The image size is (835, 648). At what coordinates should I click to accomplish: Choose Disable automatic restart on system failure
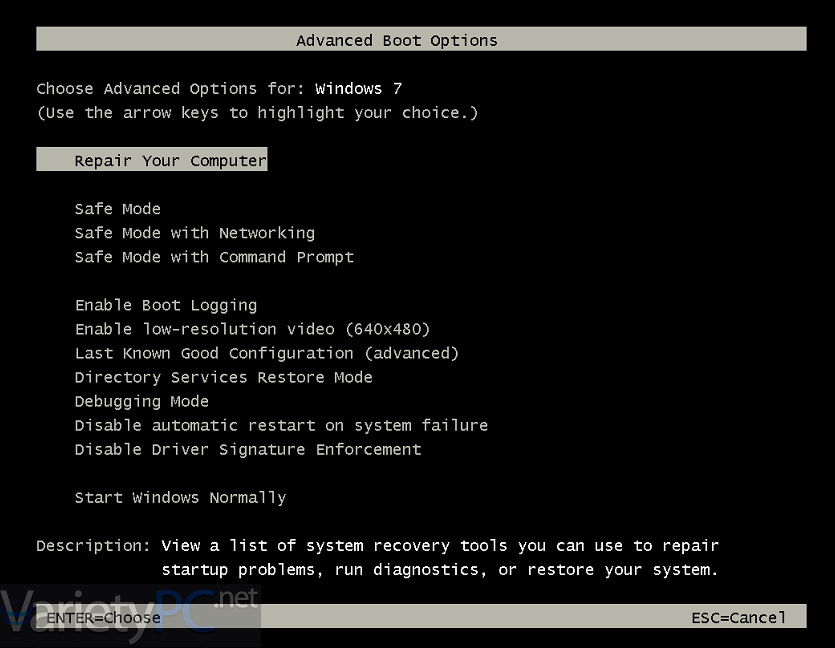(x=281, y=425)
